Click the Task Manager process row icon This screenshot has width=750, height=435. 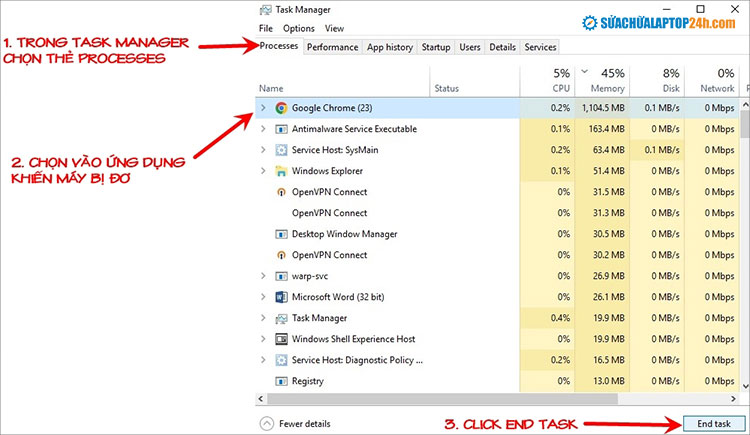coord(281,318)
